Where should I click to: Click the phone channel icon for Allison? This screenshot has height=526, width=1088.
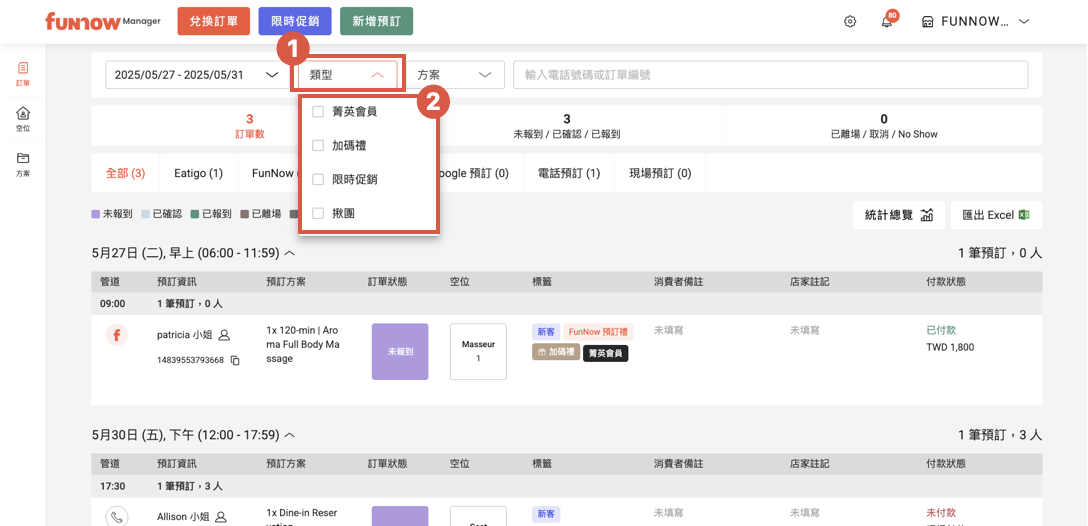[x=117, y=517]
